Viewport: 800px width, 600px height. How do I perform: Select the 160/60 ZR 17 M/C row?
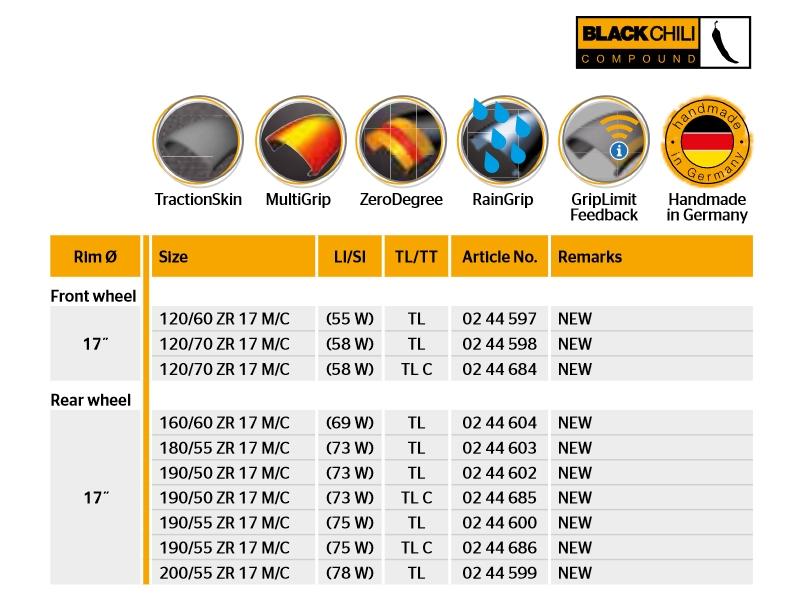pyautogui.click(x=224, y=423)
